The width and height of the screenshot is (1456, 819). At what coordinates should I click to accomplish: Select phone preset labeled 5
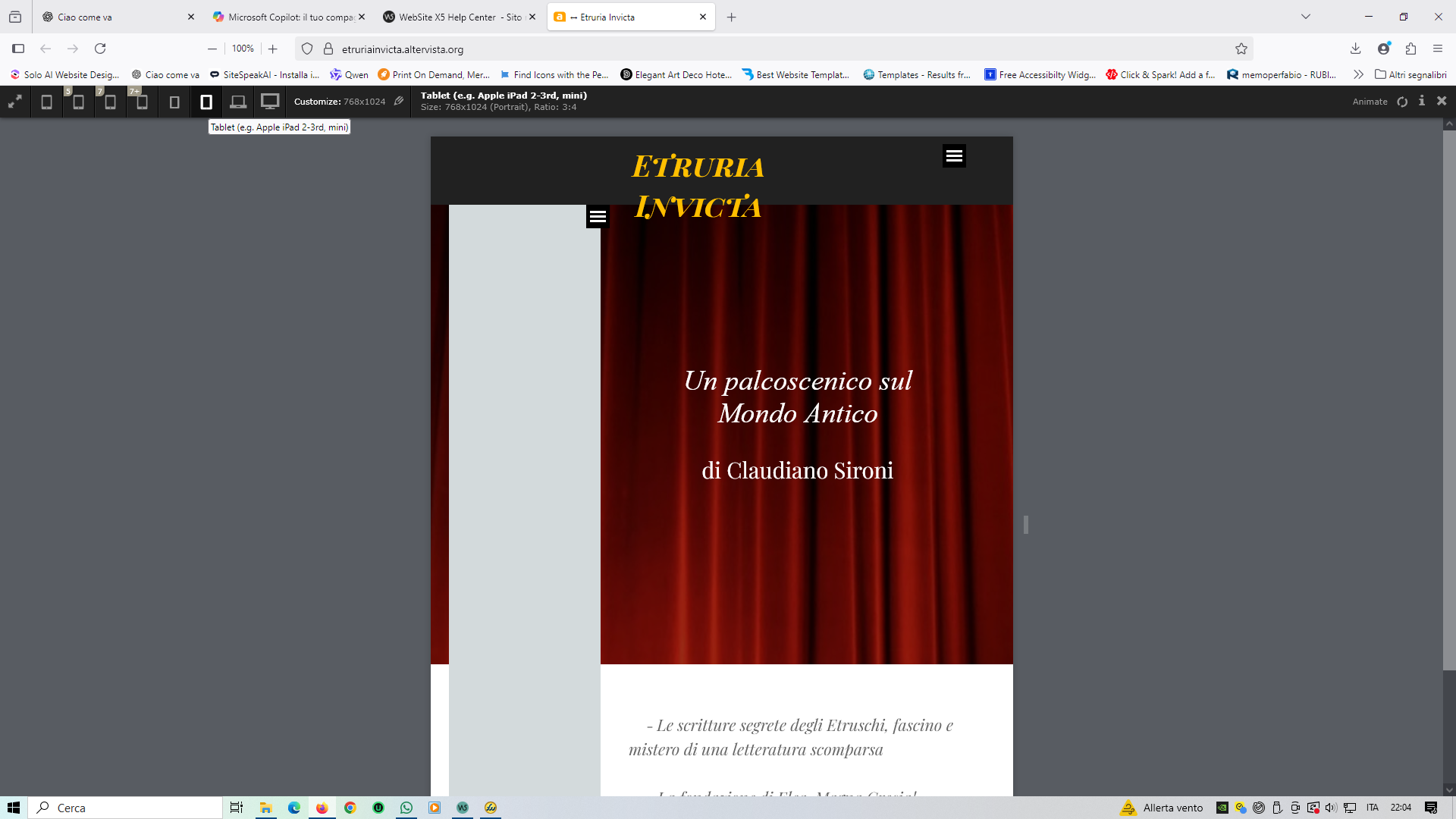tap(78, 102)
